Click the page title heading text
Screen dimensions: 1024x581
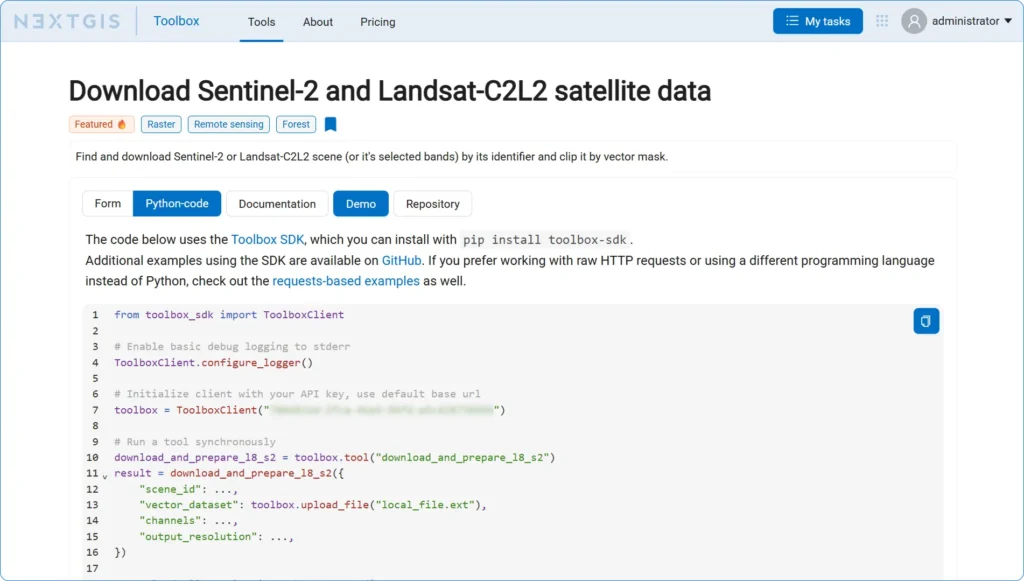tap(390, 91)
